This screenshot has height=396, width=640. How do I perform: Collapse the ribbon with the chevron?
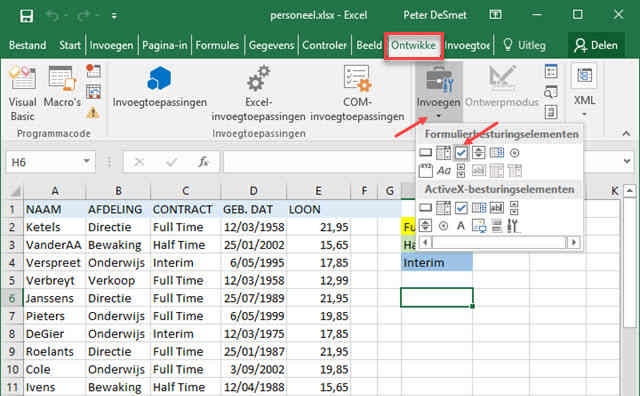(626, 133)
